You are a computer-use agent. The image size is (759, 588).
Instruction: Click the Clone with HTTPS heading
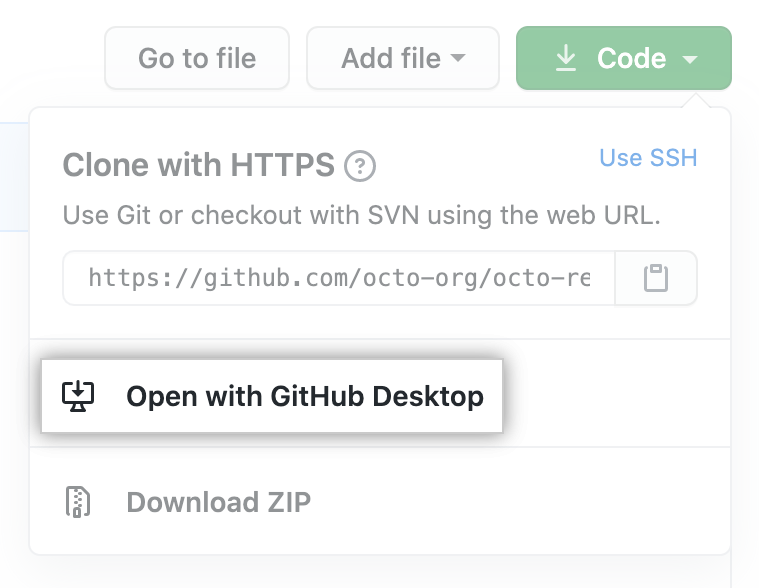pos(198,165)
